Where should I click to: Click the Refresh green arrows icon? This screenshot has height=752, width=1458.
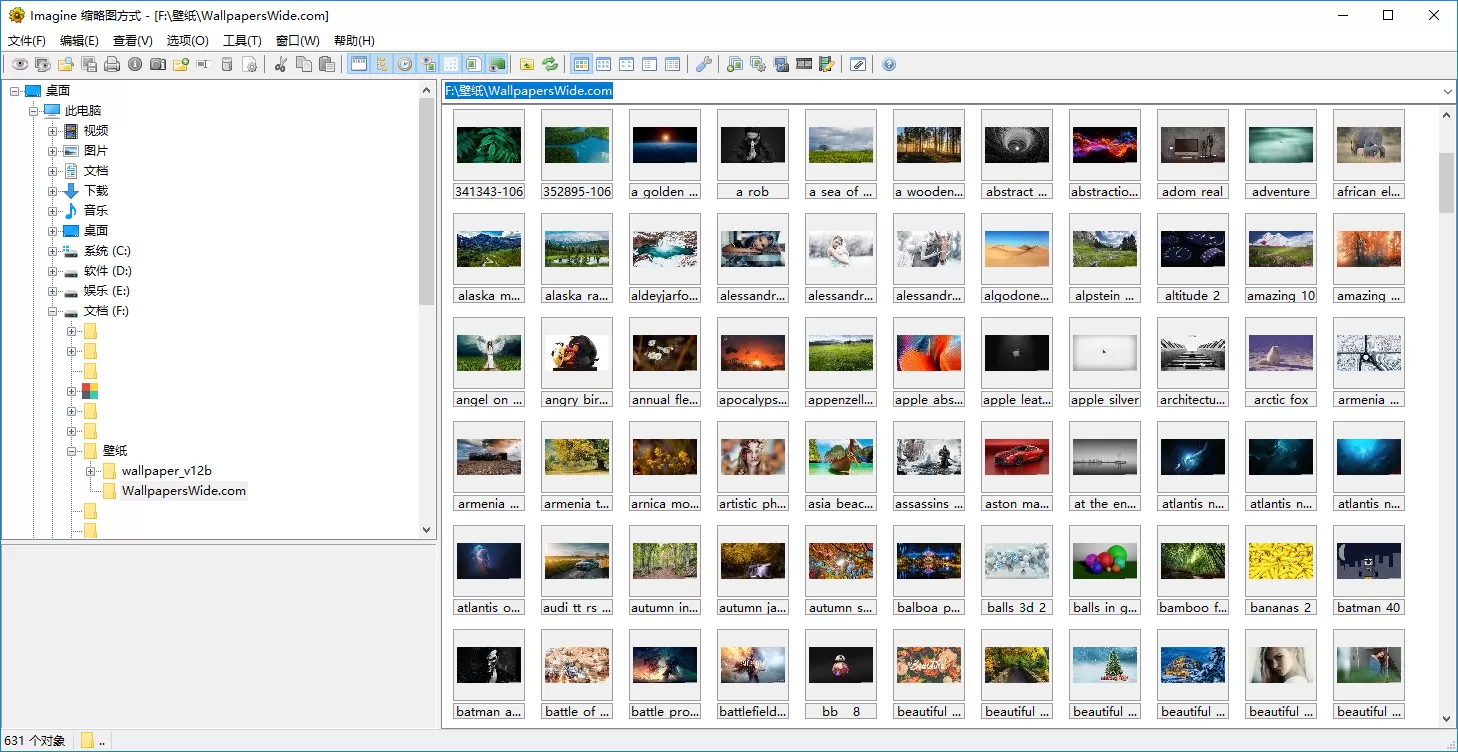coord(550,65)
